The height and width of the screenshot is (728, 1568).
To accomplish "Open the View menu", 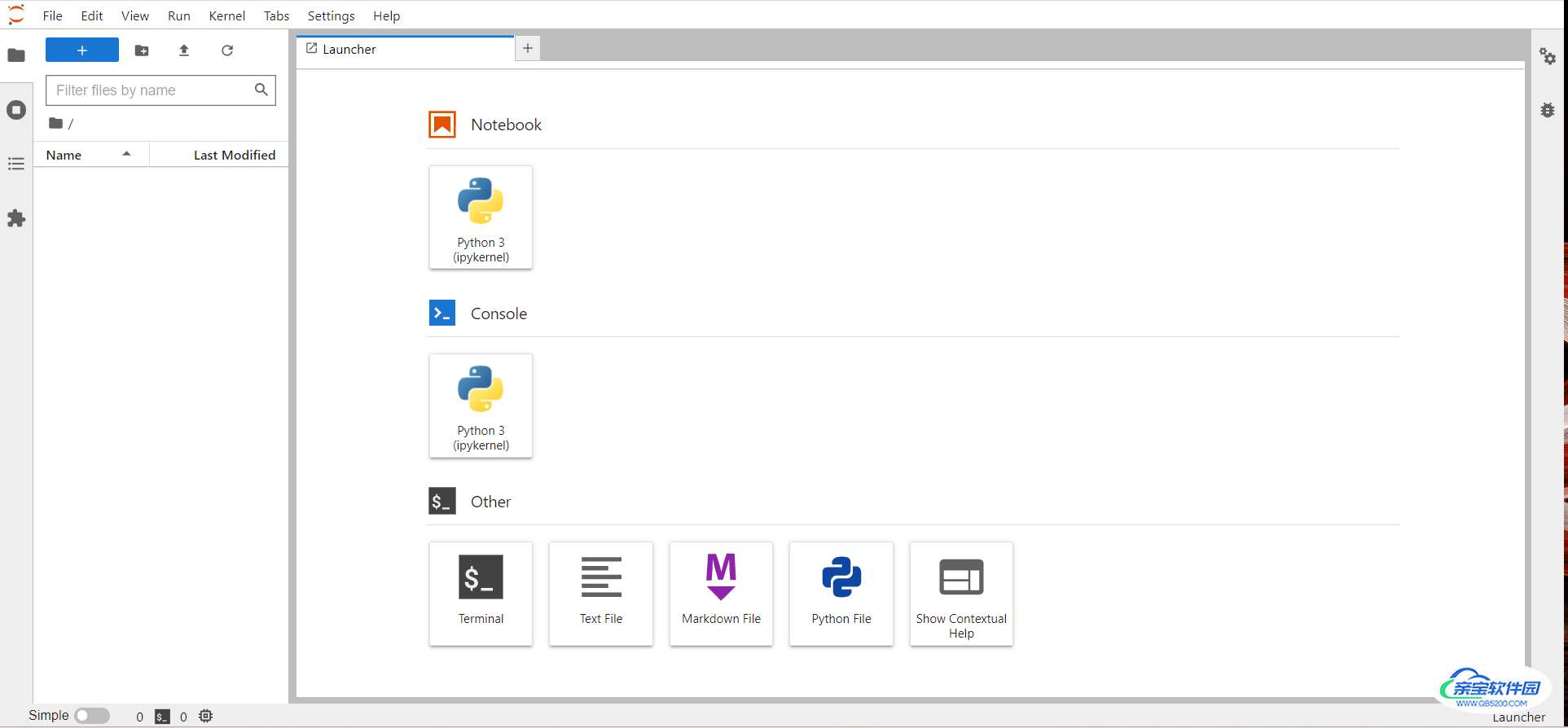I will tap(135, 15).
